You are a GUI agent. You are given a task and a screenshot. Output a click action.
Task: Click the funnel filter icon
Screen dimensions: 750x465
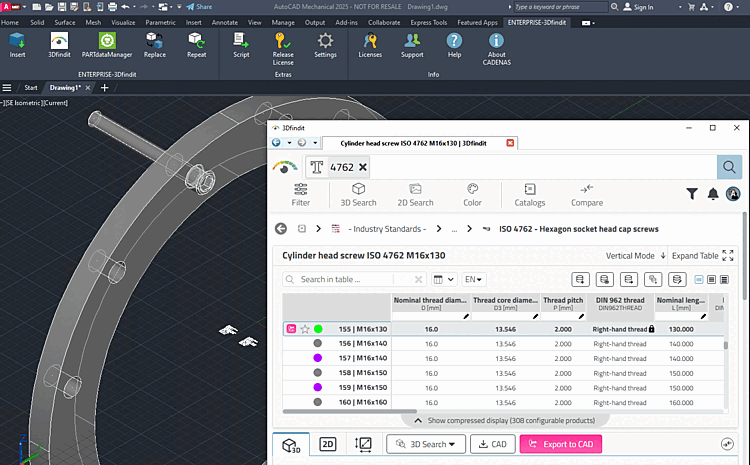[x=692, y=194]
